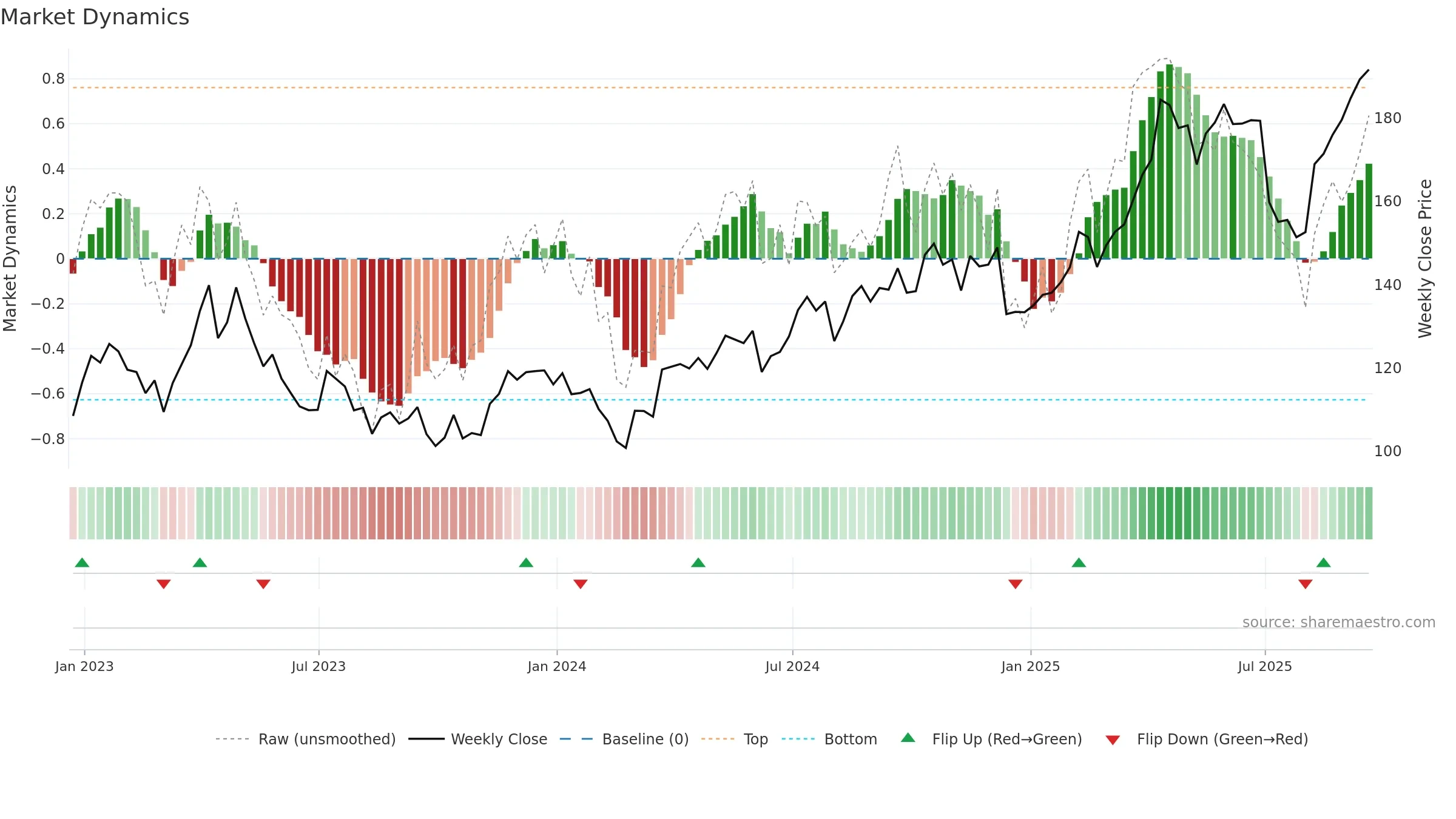Screen dimensions: 1456x819
Task: Click the vertical Weekly Close Price axis title
Action: (1425, 258)
